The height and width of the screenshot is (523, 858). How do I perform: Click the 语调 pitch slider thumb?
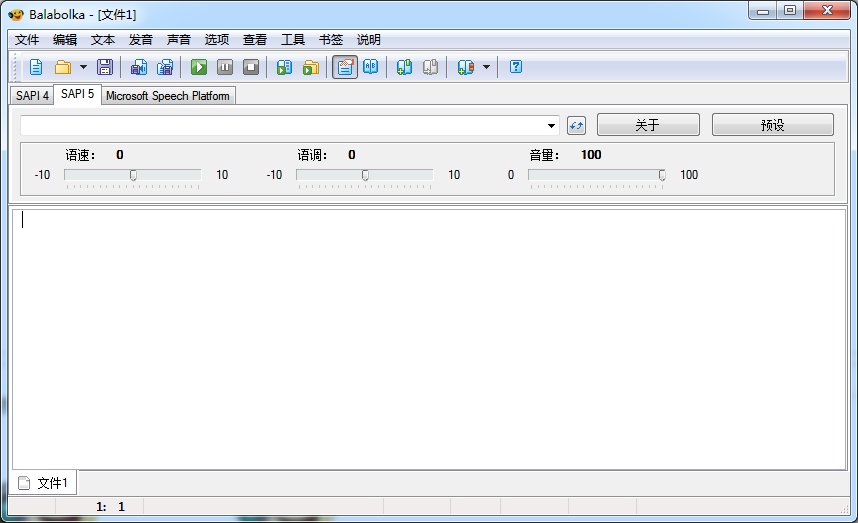click(365, 175)
